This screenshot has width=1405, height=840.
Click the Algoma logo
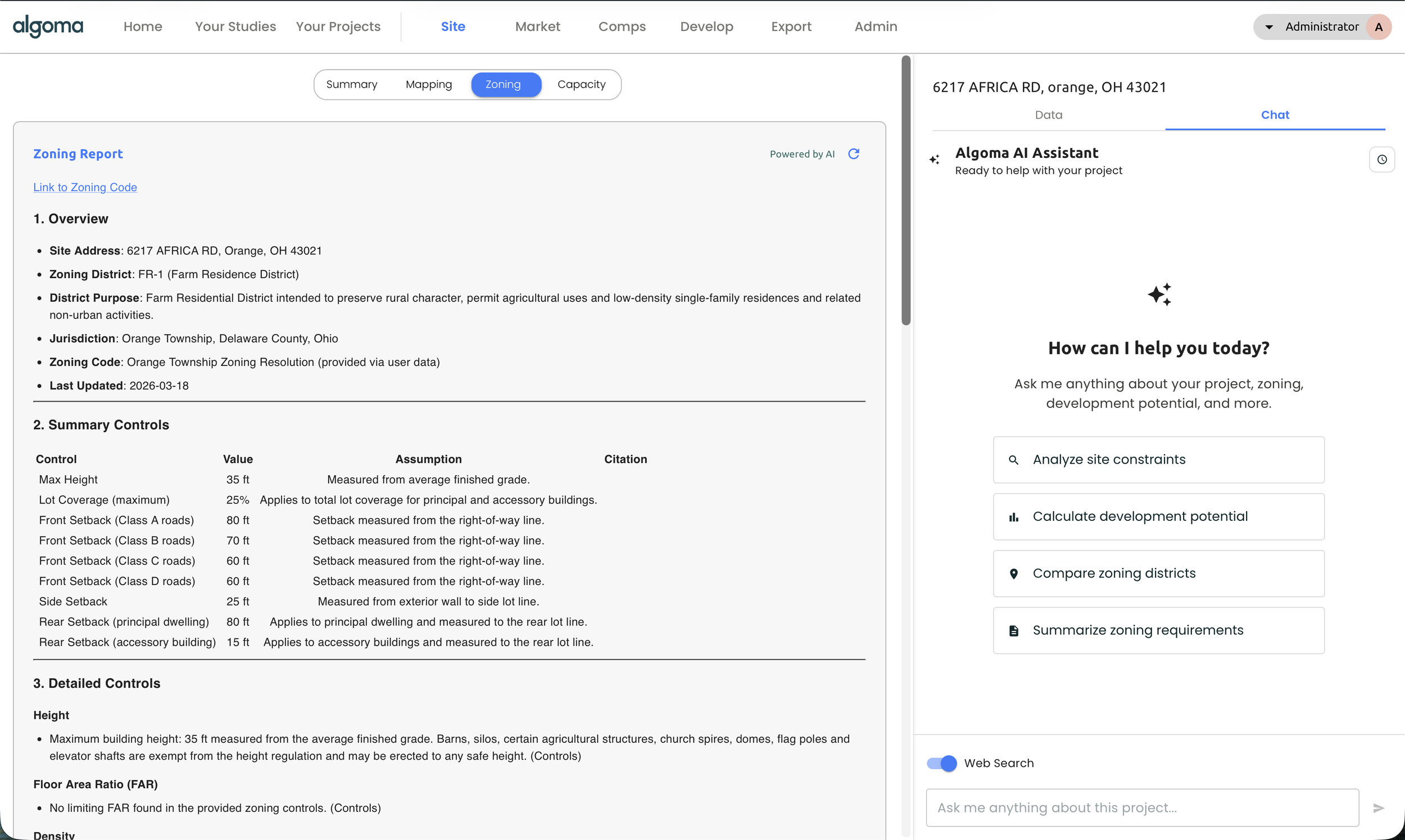tap(48, 26)
